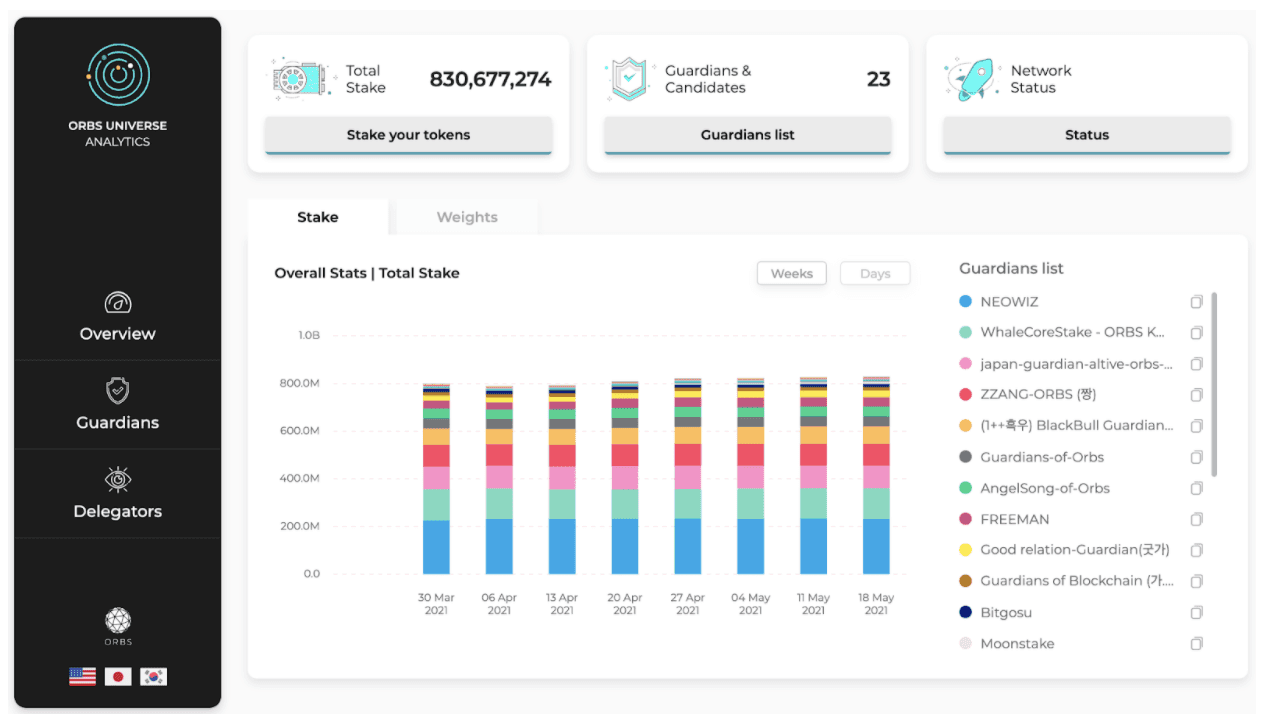Switch language to Japanese via Japan flag
The width and height of the screenshot is (1264, 722).
(118, 676)
